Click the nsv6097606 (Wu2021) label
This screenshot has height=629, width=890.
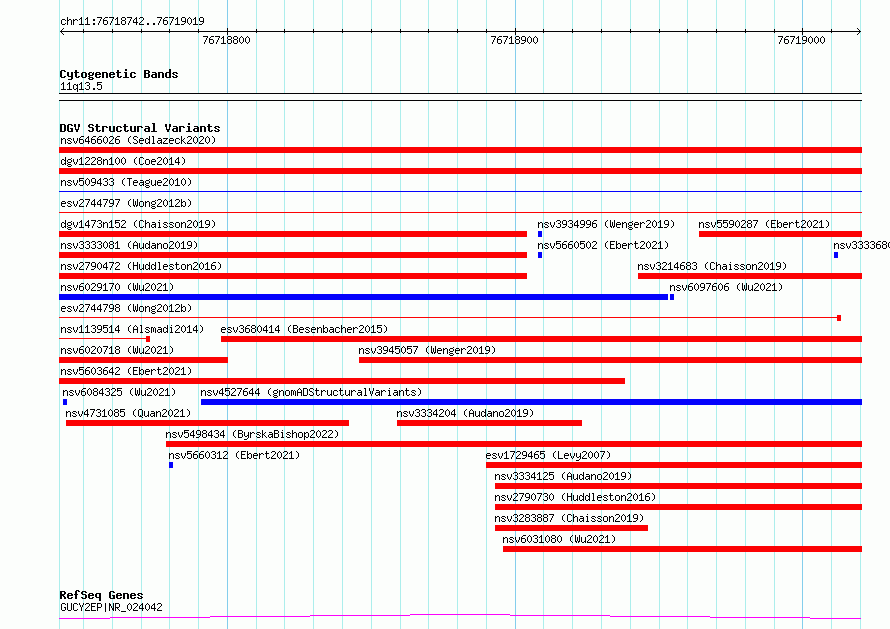(726, 287)
